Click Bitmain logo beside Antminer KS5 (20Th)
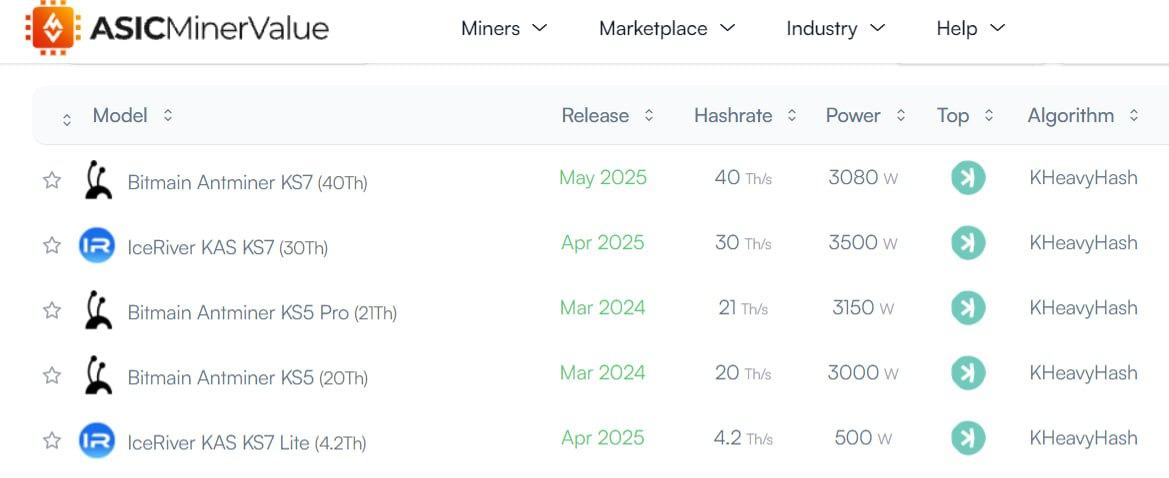Screen dimensions: 1169x478 pos(97,374)
